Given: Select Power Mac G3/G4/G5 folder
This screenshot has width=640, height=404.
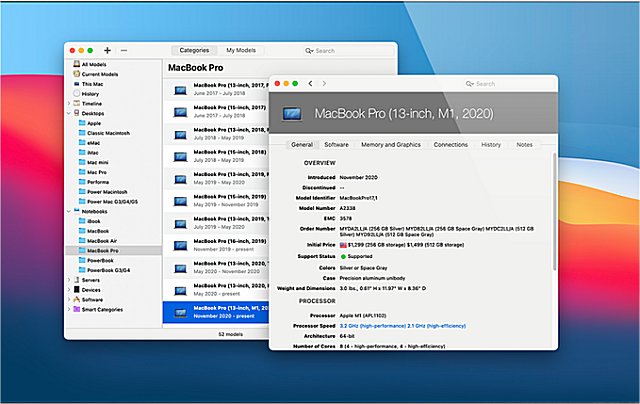Looking at the screenshot, I should 108,201.
